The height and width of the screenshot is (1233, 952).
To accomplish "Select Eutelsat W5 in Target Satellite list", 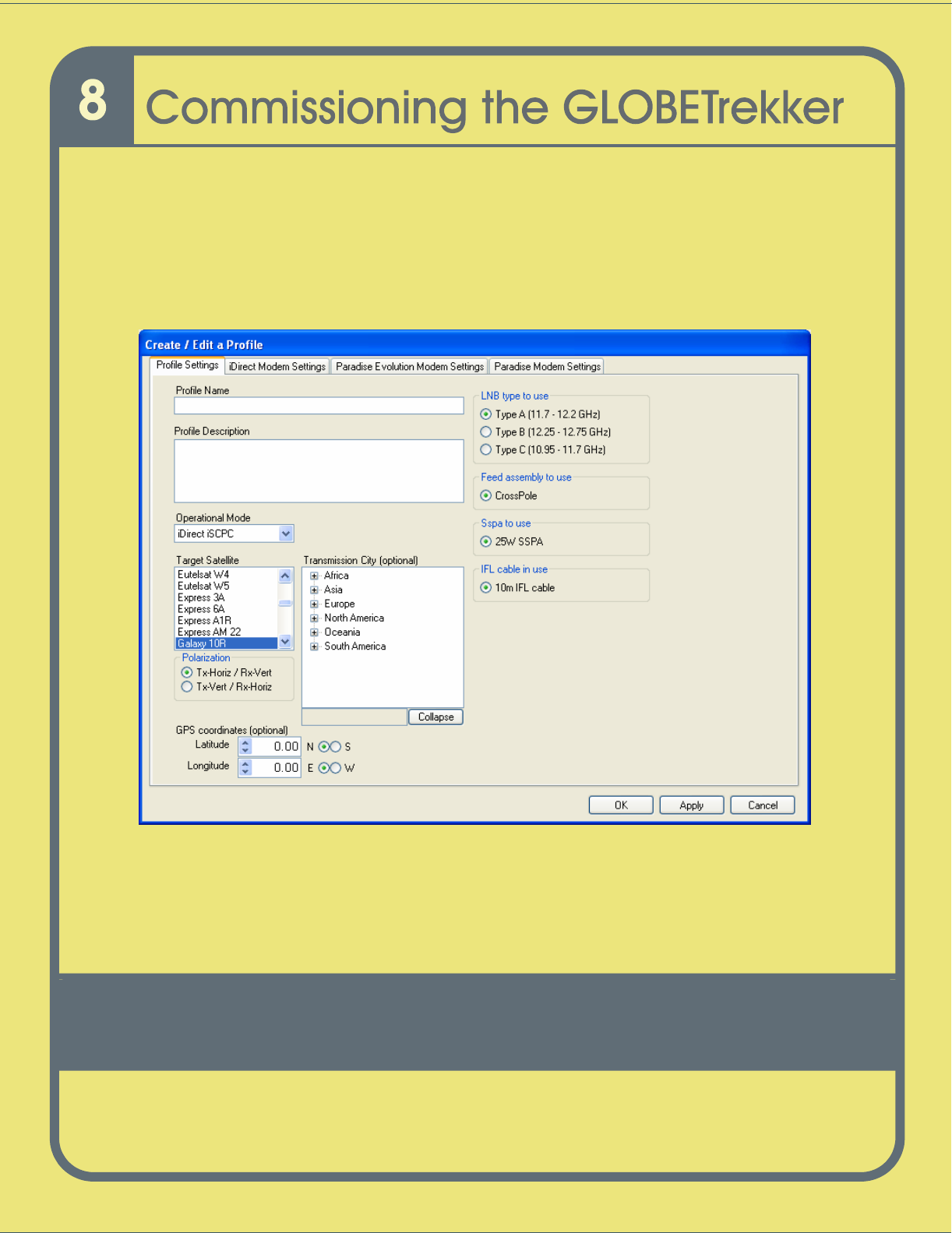I will pyautogui.click(x=226, y=587).
